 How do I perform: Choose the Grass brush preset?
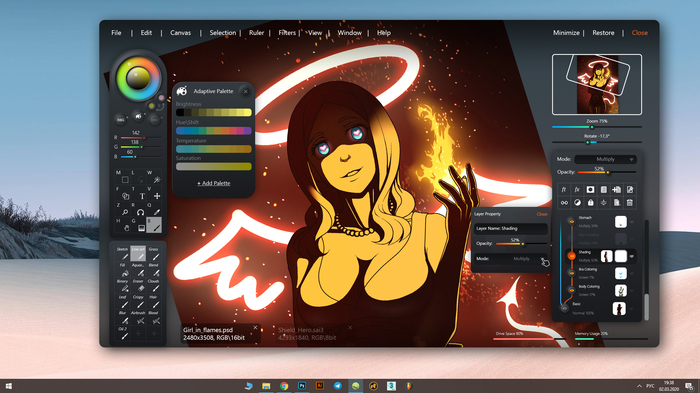(x=154, y=253)
